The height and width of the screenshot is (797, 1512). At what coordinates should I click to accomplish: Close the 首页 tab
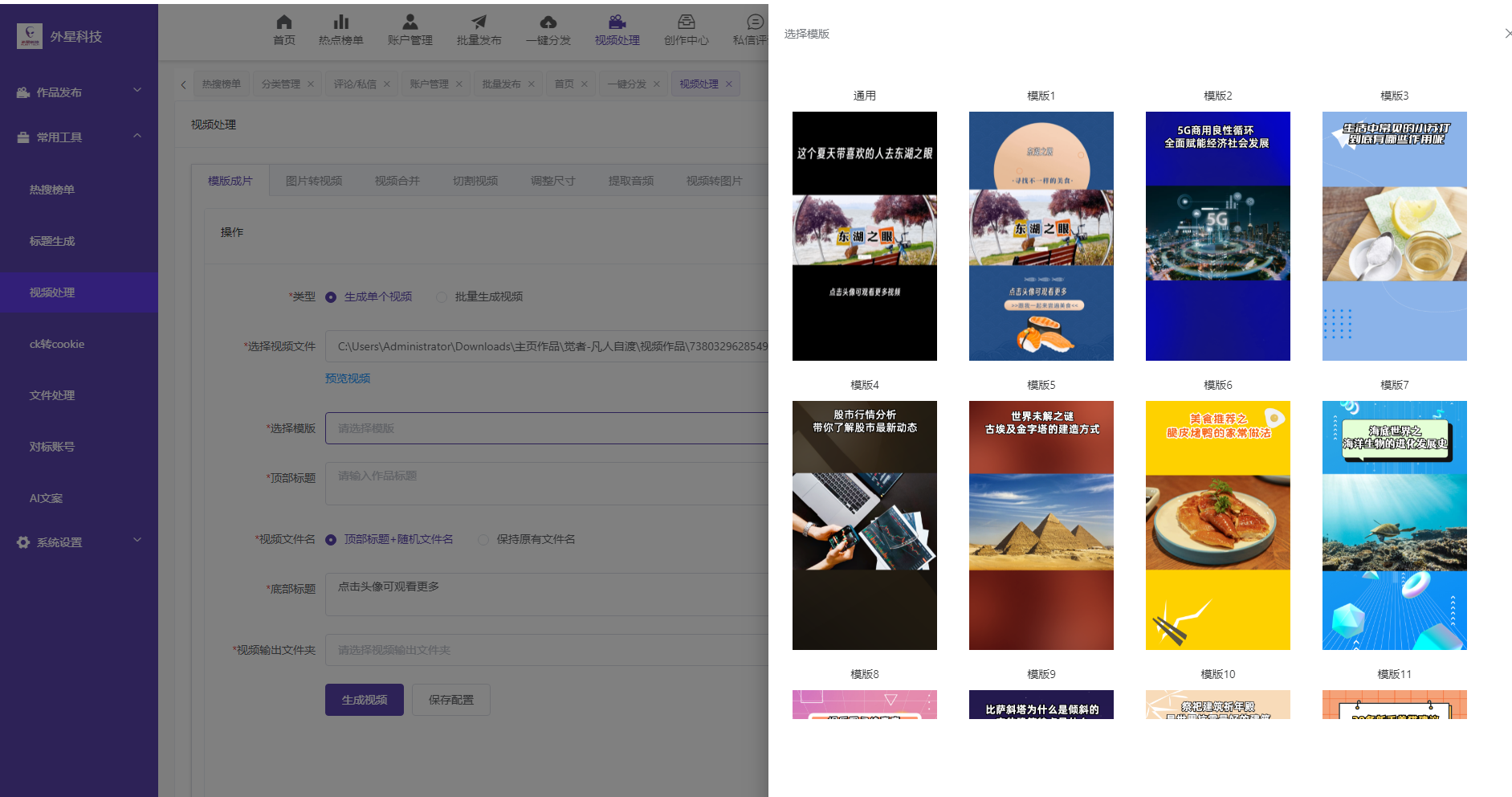585,84
